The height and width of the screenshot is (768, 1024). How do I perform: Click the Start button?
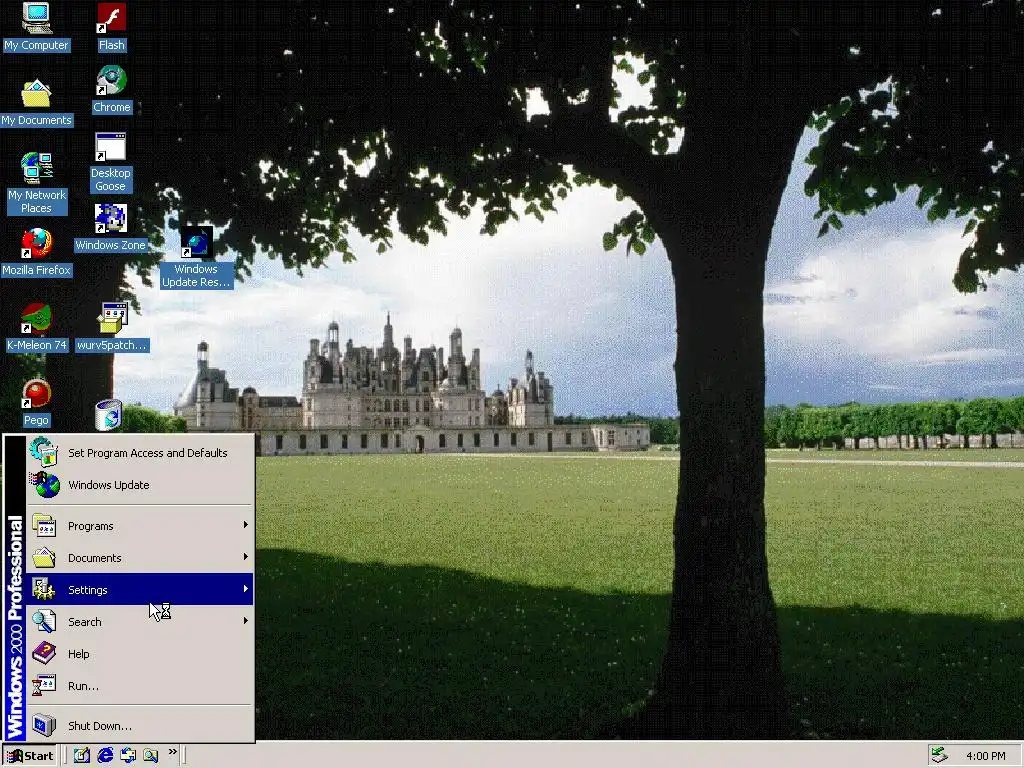pos(30,756)
